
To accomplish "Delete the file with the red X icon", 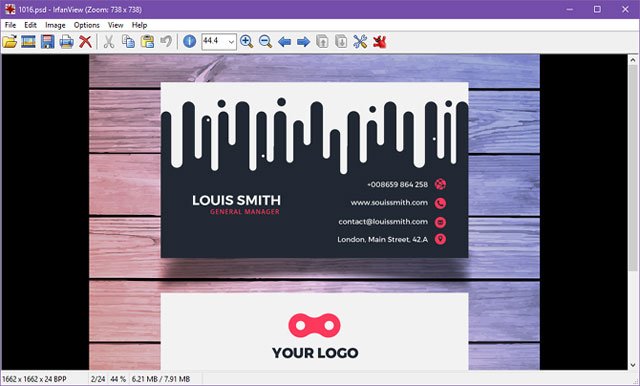I will tap(85, 42).
